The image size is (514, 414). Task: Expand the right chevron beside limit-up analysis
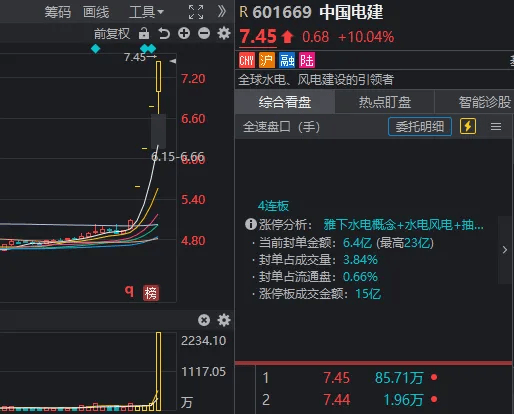coord(505,250)
